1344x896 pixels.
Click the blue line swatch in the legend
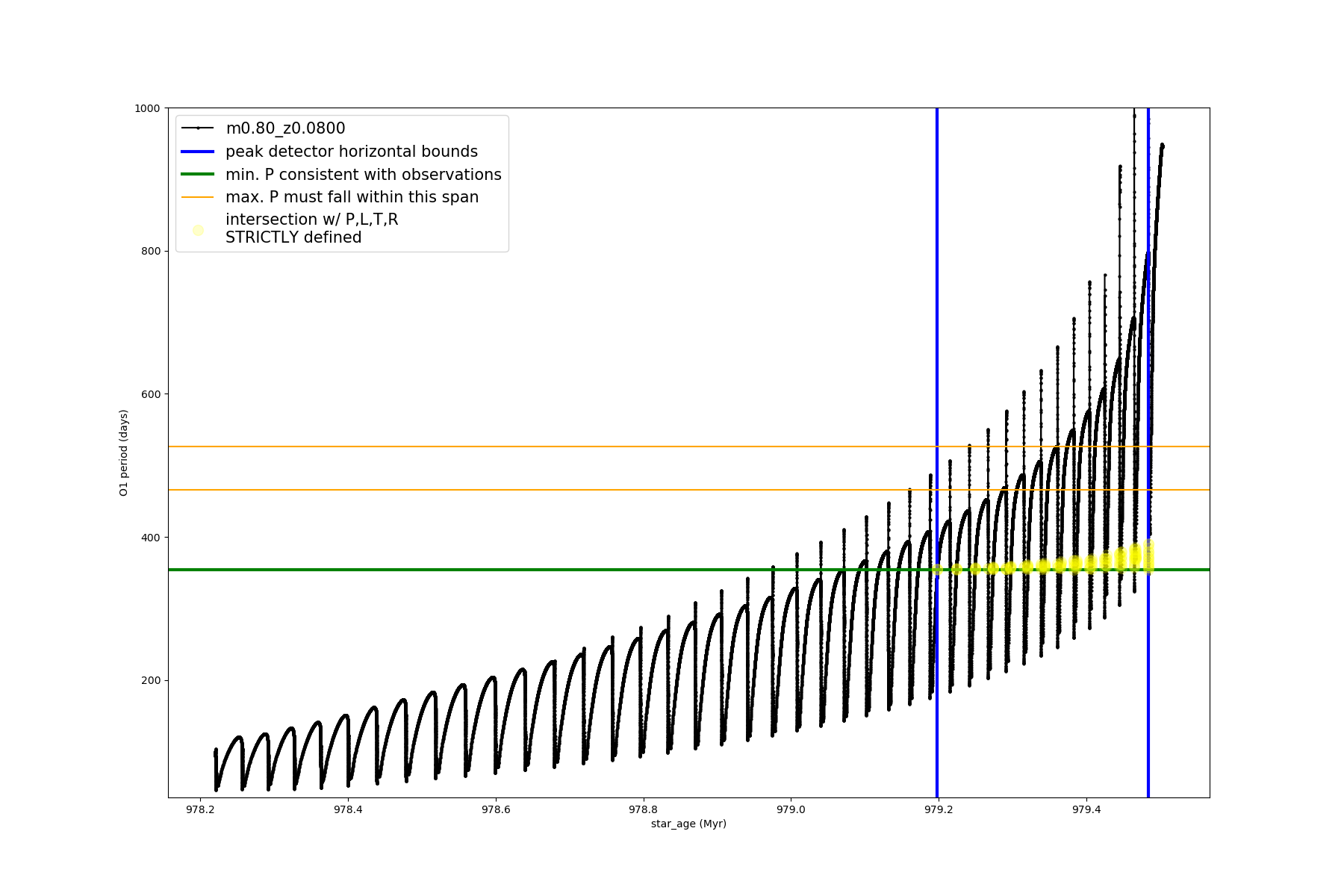(x=198, y=152)
